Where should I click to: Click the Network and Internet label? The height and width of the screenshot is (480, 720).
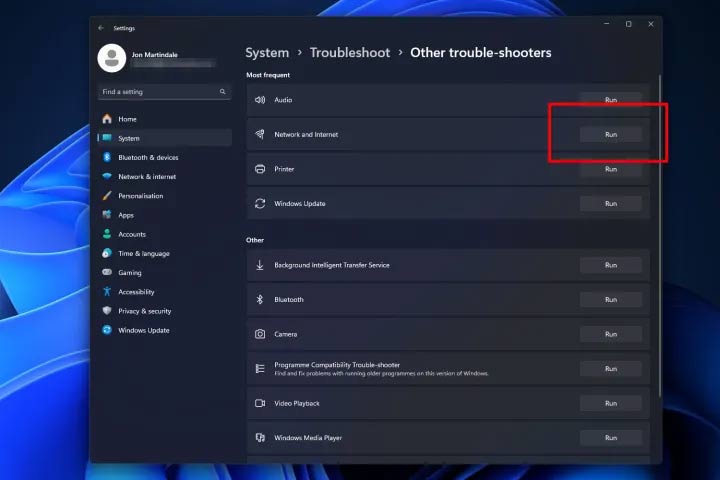(306, 135)
